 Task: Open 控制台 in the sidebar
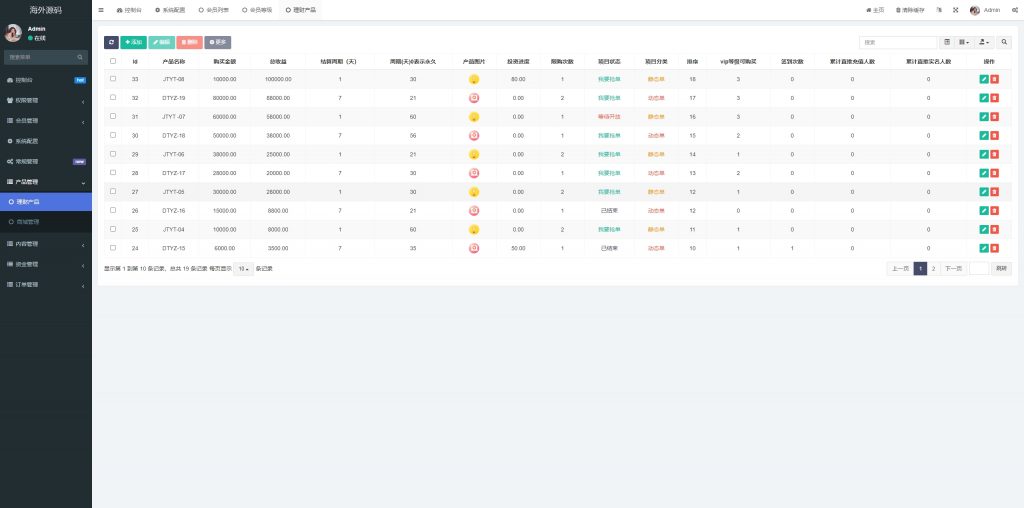46,80
